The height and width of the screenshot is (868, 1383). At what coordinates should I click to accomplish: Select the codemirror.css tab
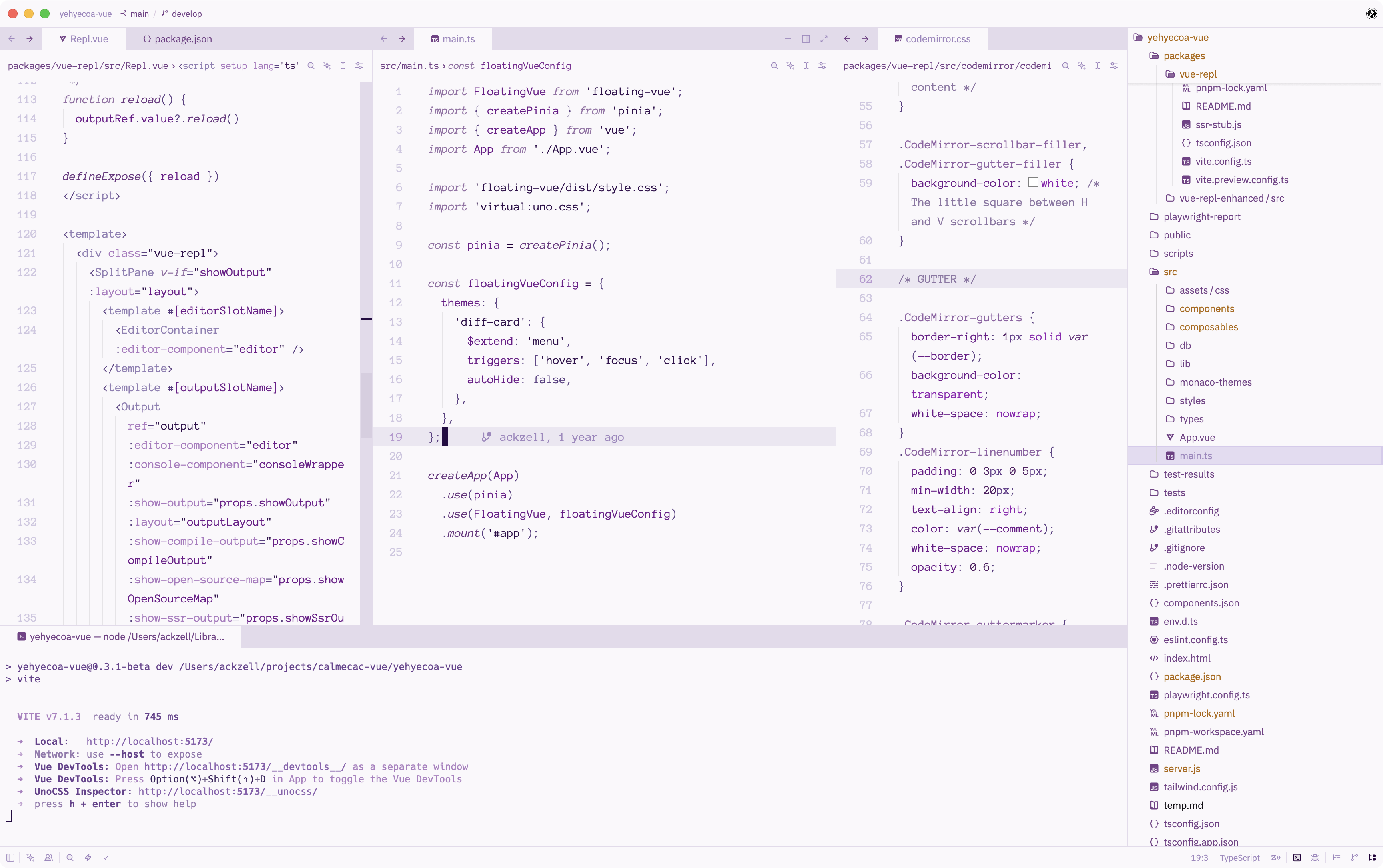933,38
